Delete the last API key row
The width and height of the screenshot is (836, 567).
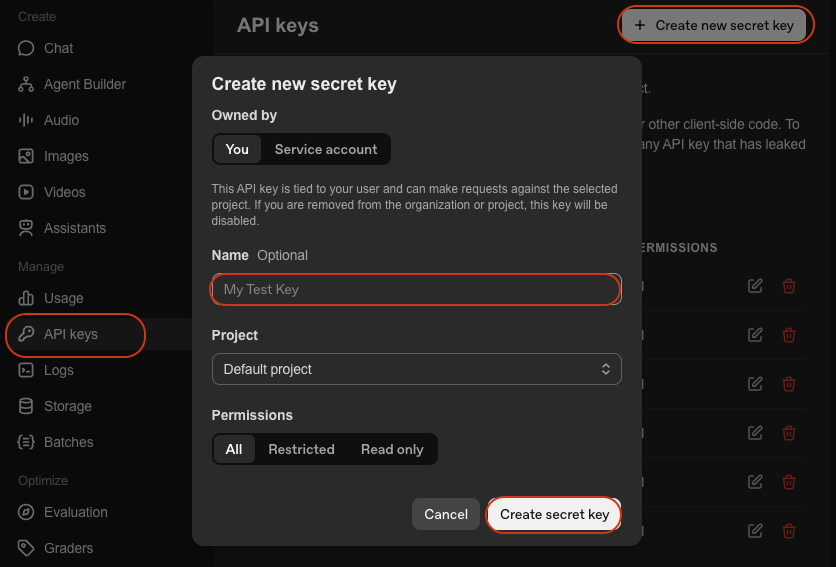[789, 531]
